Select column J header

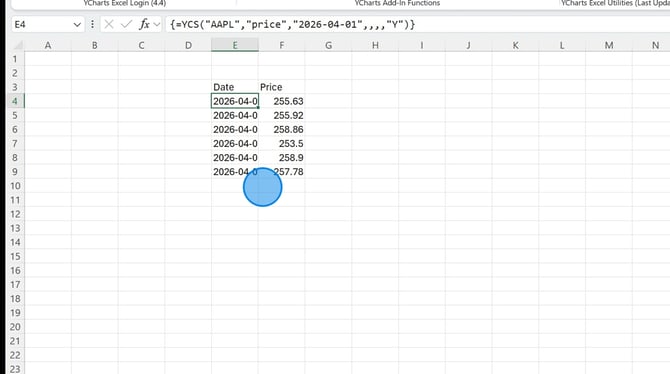[468, 45]
